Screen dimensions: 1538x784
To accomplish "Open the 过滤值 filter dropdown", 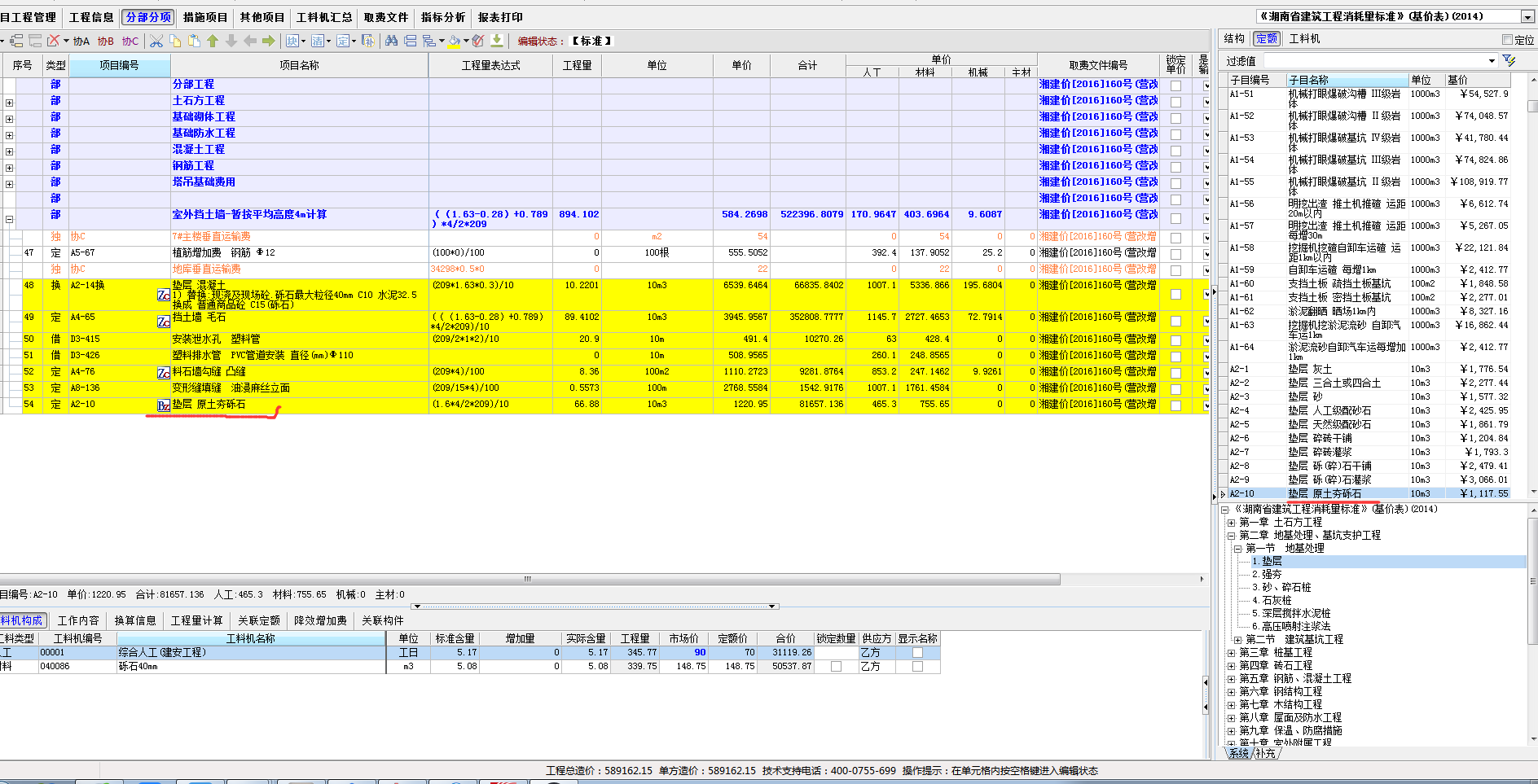I will click(1492, 61).
